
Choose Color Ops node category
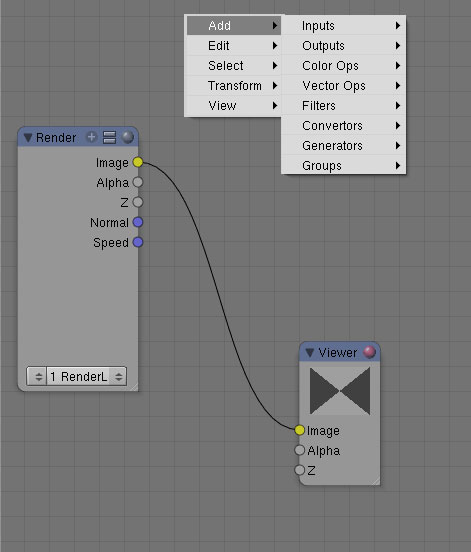344,66
